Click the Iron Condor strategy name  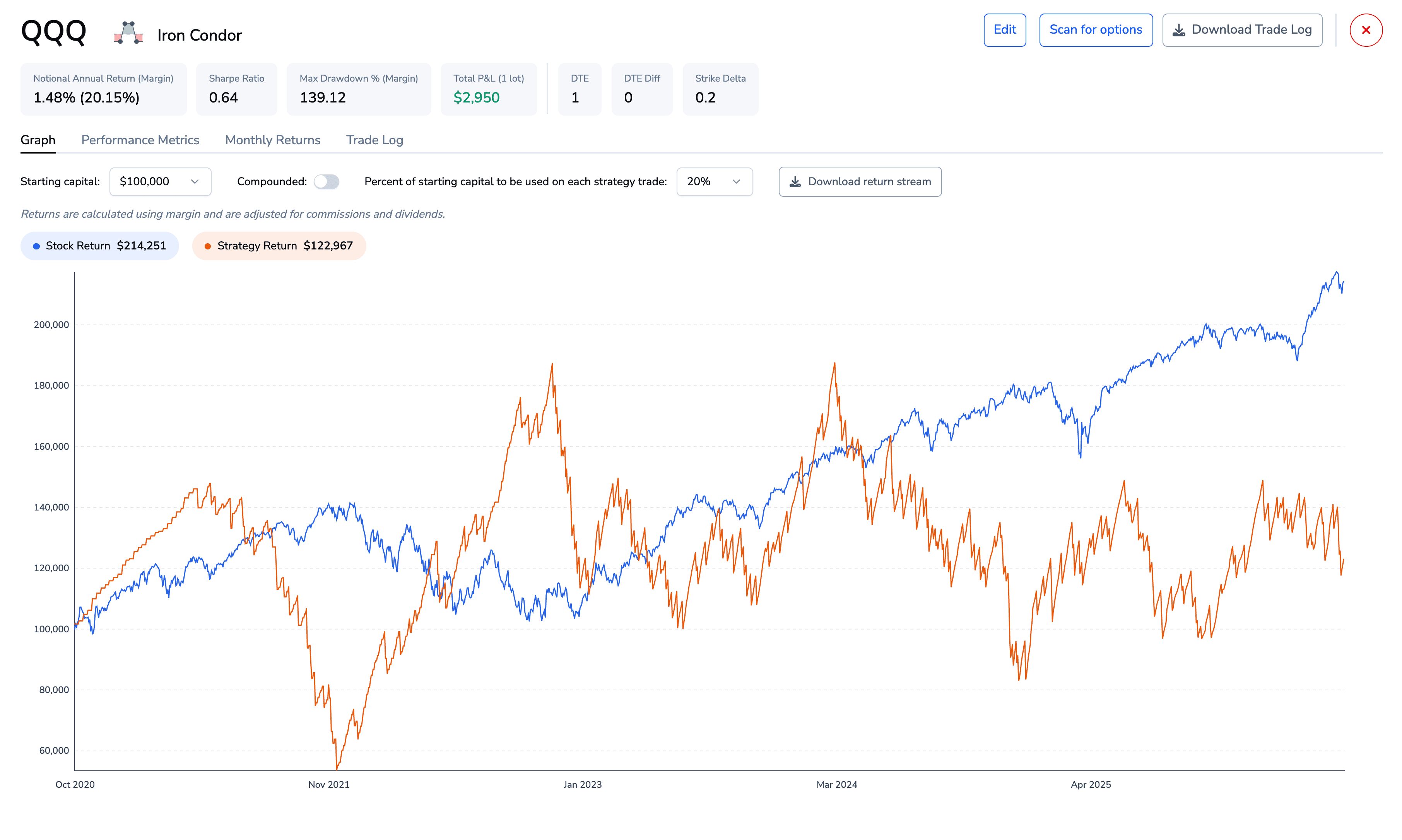199,35
